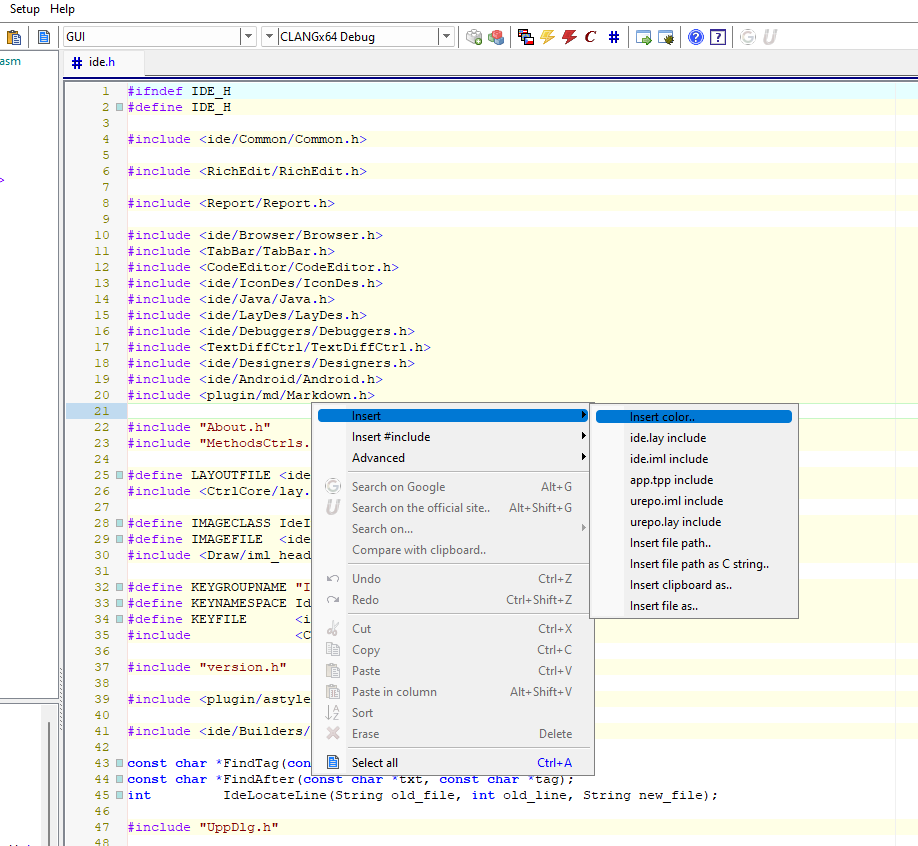Viewport: 918px width, 846px height.
Task: Toggle fold marker on line 2
Action: point(119,107)
